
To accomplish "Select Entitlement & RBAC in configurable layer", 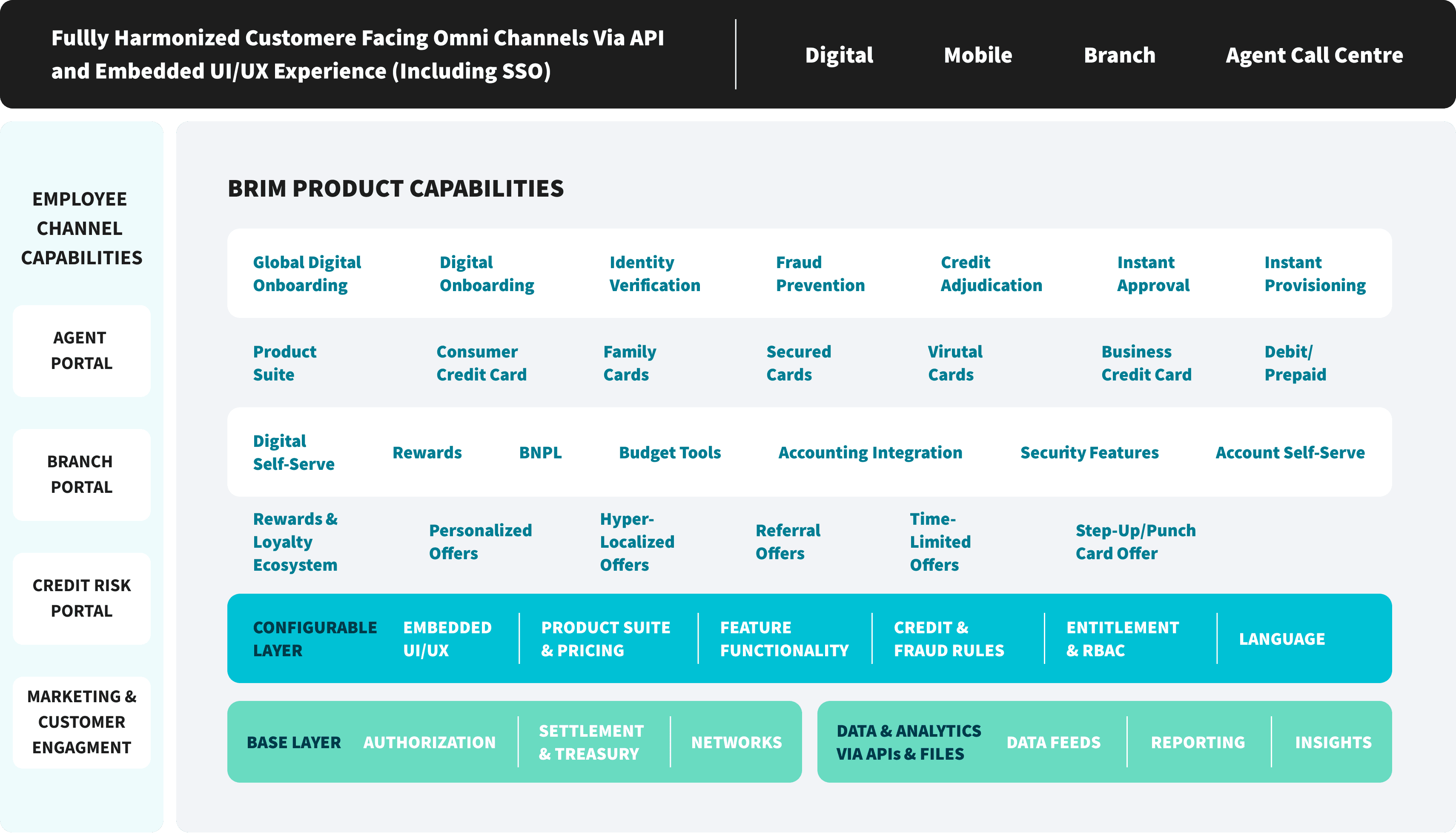I will (1122, 639).
